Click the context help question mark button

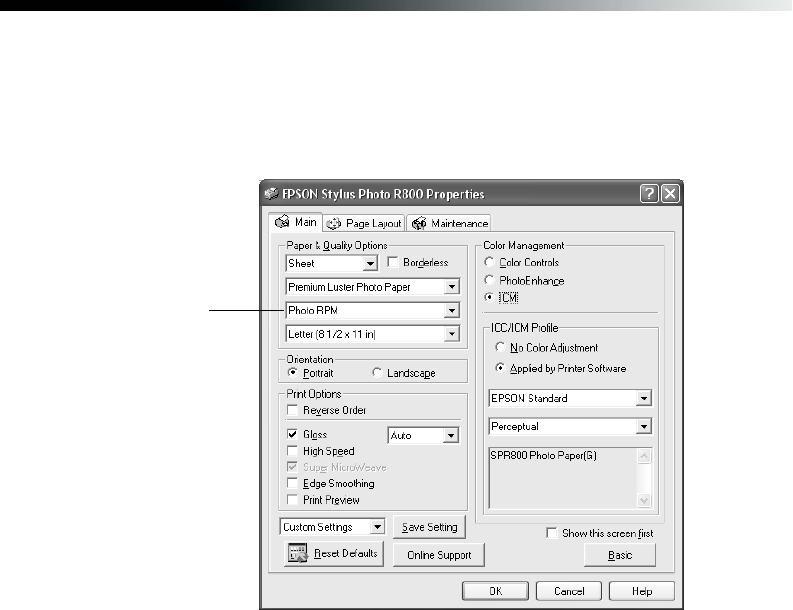click(x=648, y=194)
